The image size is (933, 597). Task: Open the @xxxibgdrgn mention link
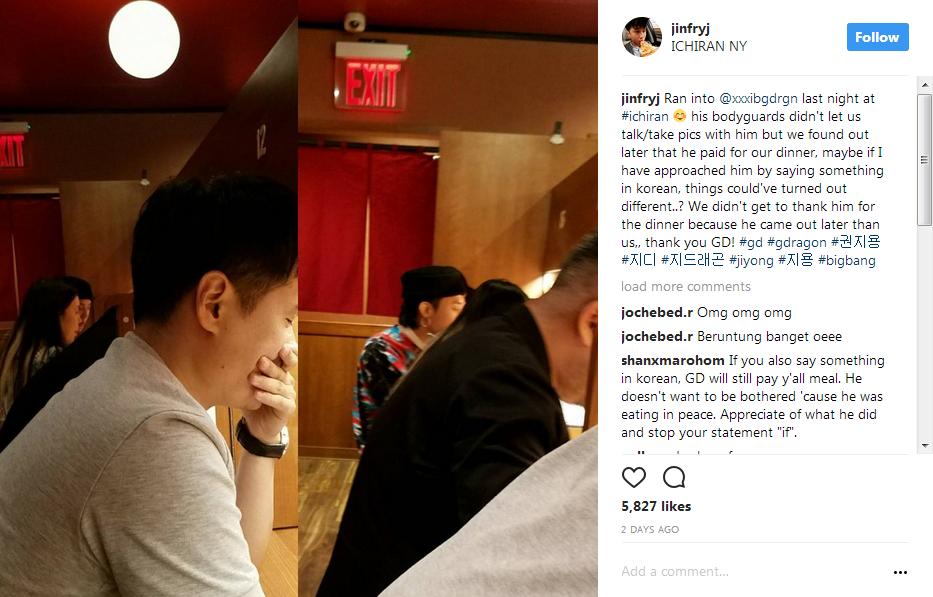click(758, 98)
